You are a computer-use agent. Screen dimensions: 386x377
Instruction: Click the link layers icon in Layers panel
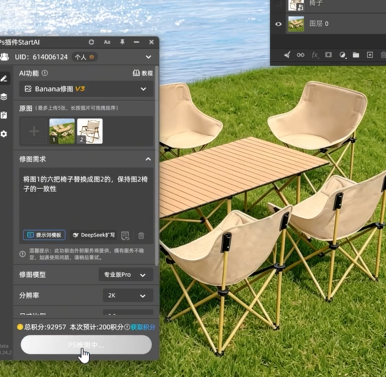point(300,55)
